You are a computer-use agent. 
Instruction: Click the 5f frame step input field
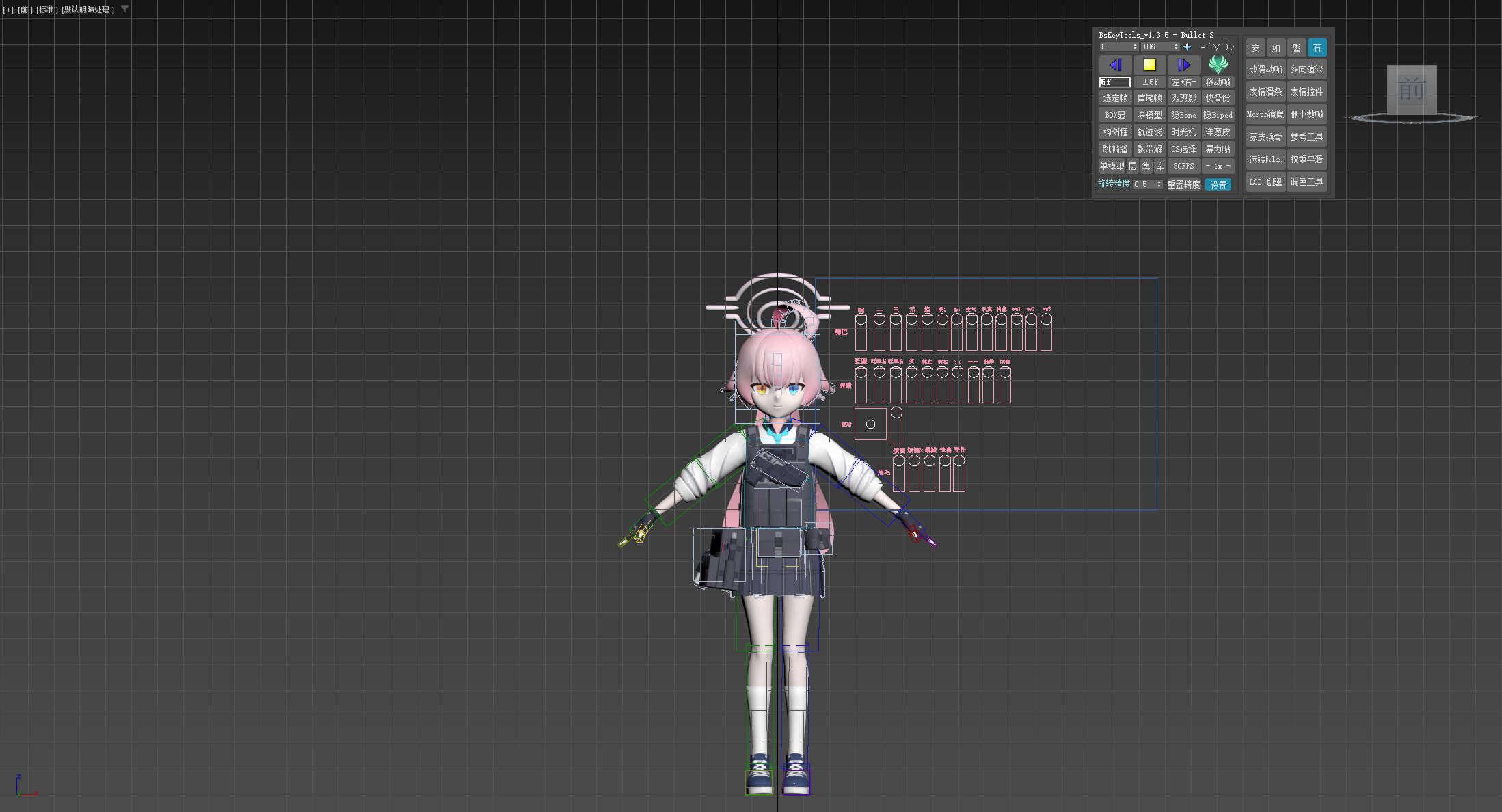click(1115, 82)
